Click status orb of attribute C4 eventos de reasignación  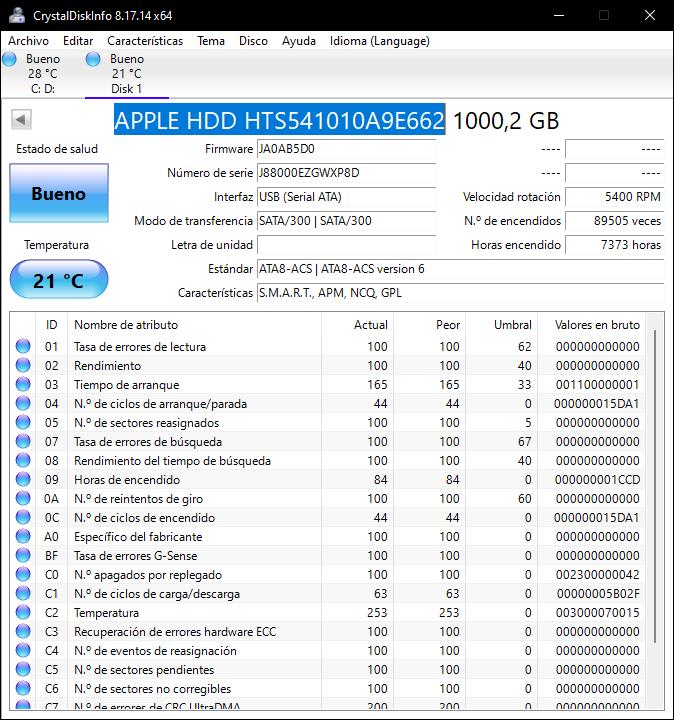[23, 650]
